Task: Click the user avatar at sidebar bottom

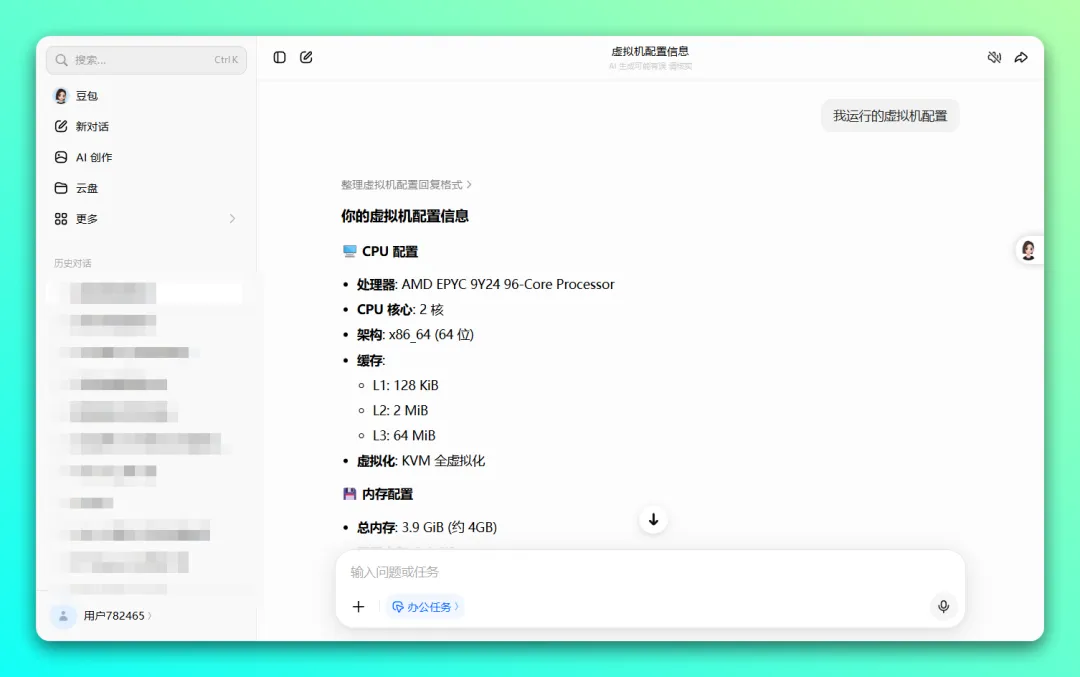Action: coord(63,616)
